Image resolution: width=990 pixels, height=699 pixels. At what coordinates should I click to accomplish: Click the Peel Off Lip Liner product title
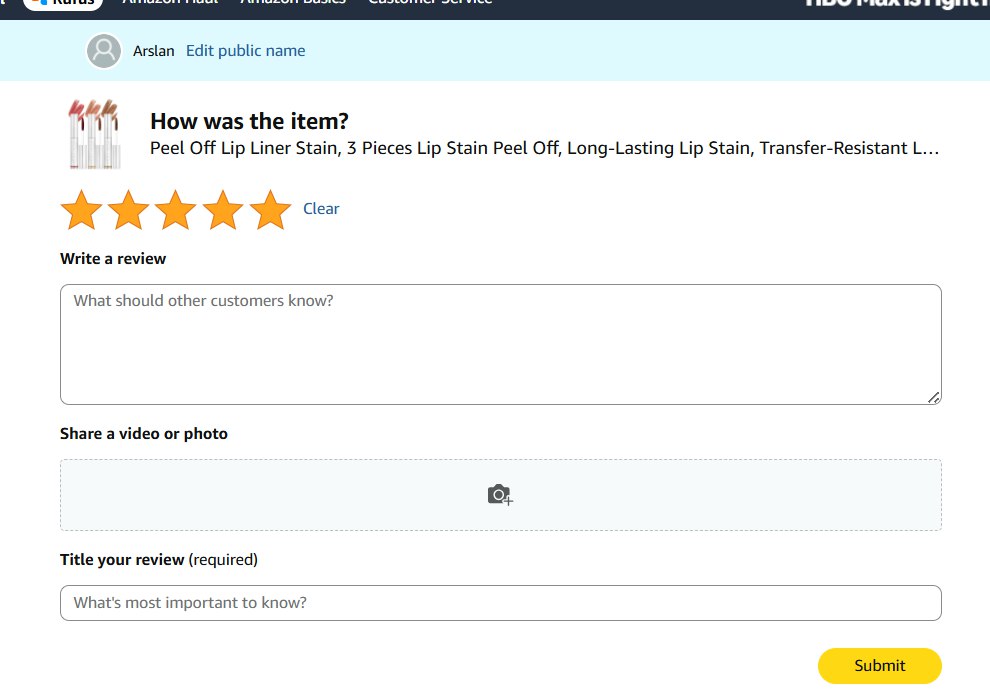tap(544, 149)
